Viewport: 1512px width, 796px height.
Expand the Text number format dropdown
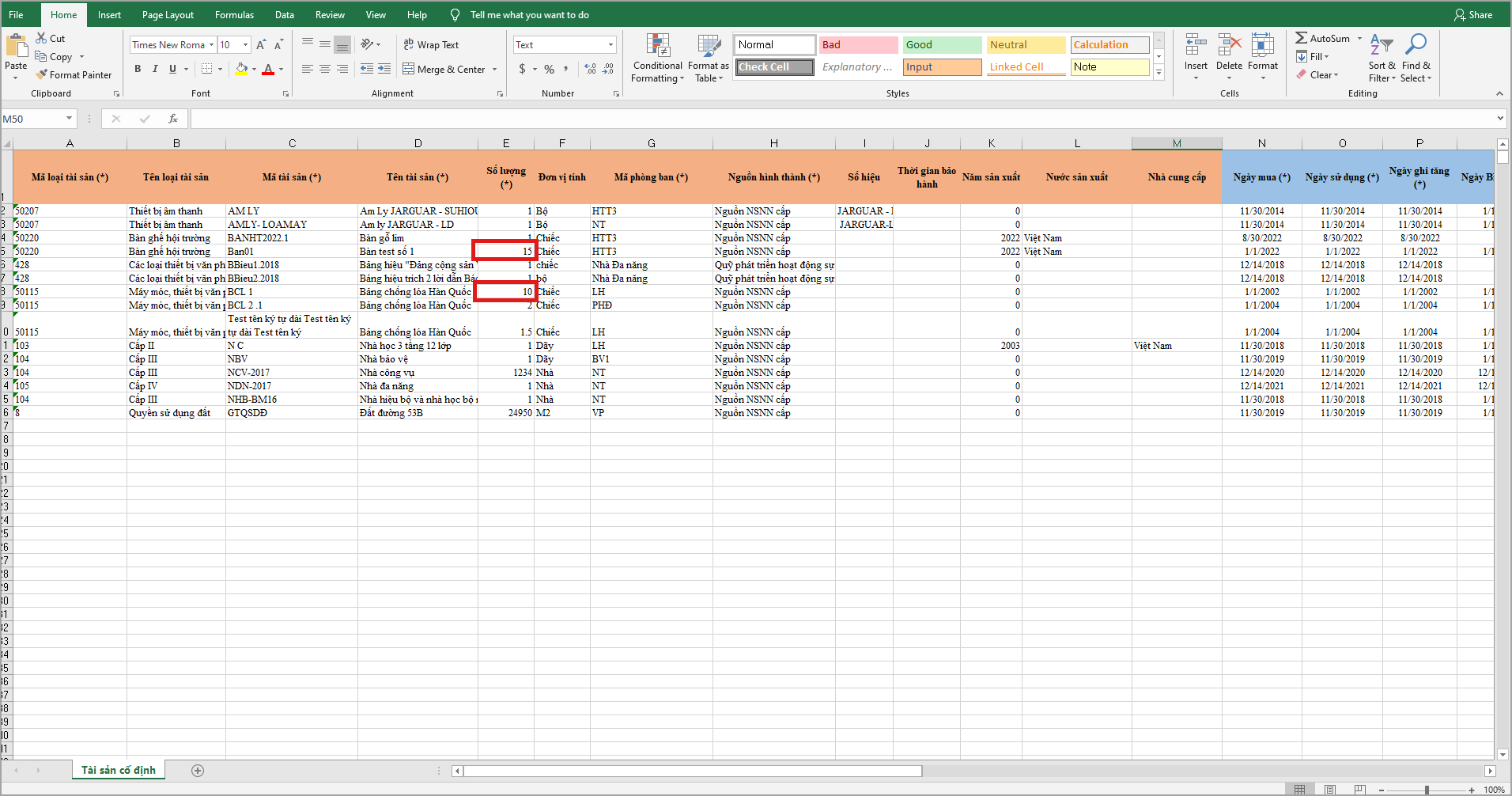click(x=610, y=45)
